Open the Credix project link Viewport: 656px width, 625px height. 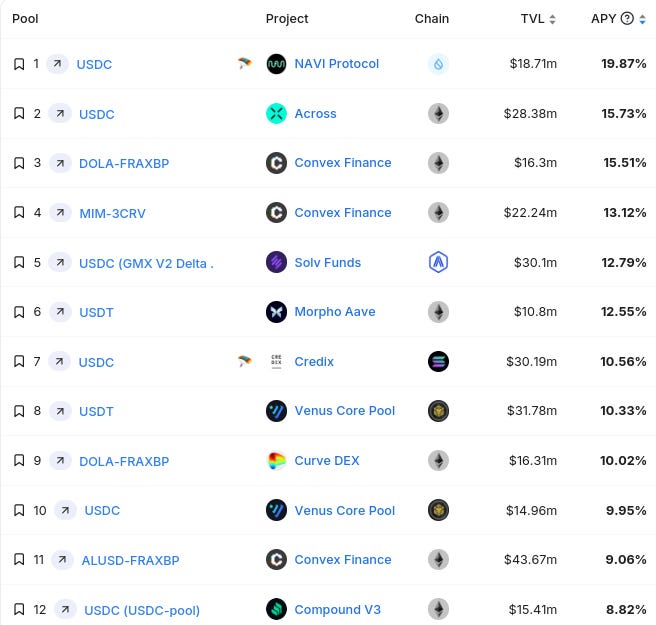(x=314, y=361)
